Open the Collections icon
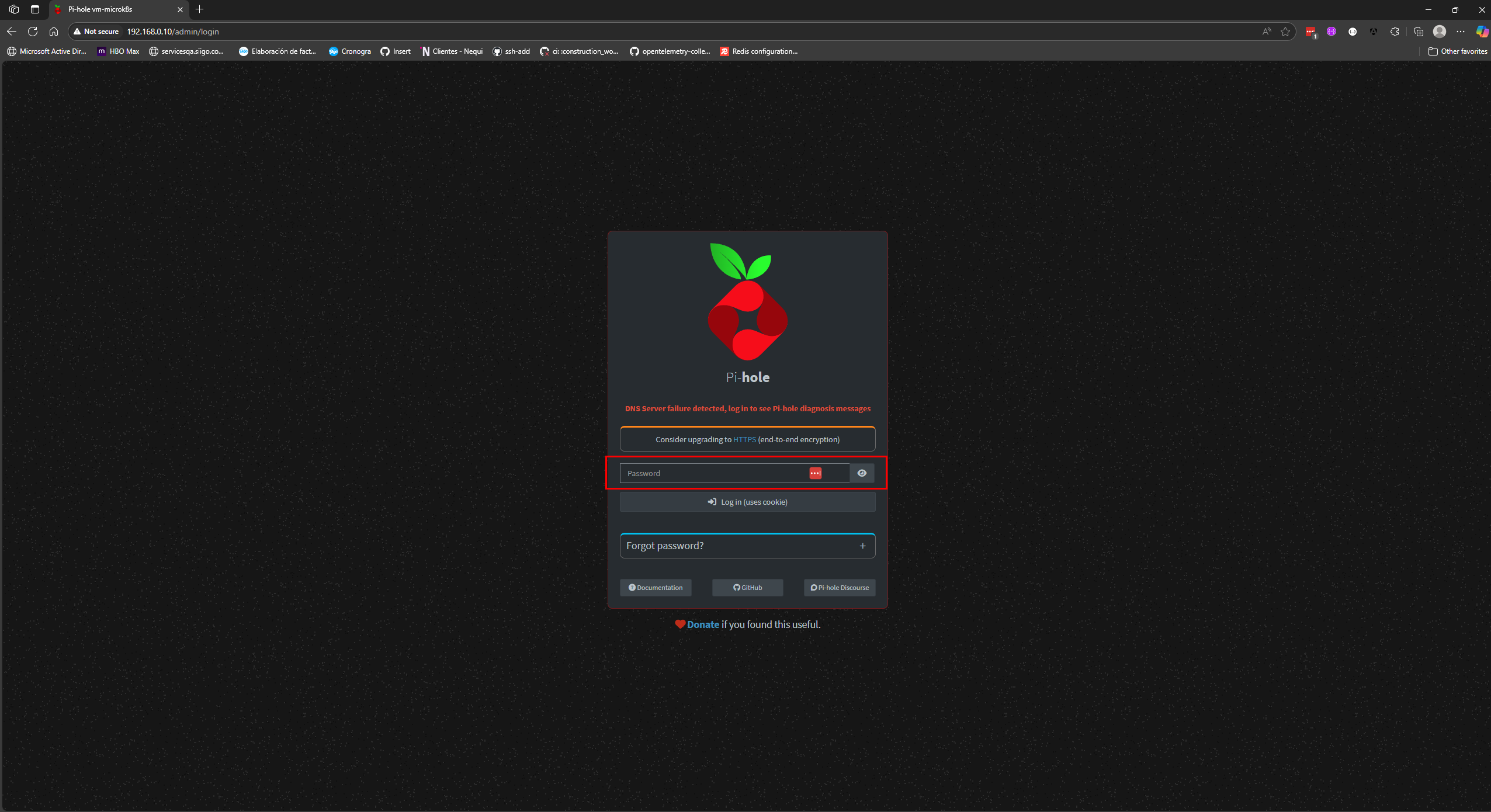1491x812 pixels. coord(1419,32)
